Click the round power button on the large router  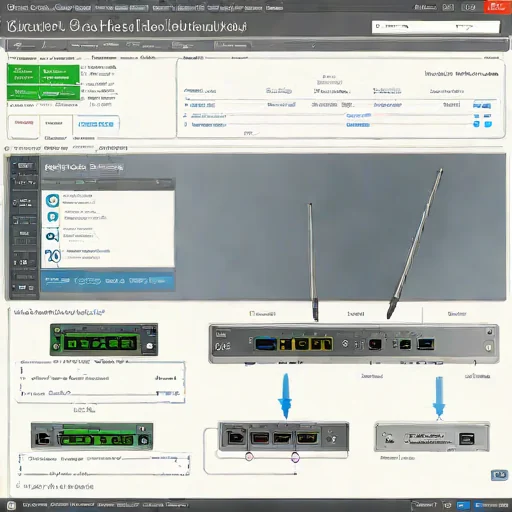pyautogui.click(x=488, y=348)
